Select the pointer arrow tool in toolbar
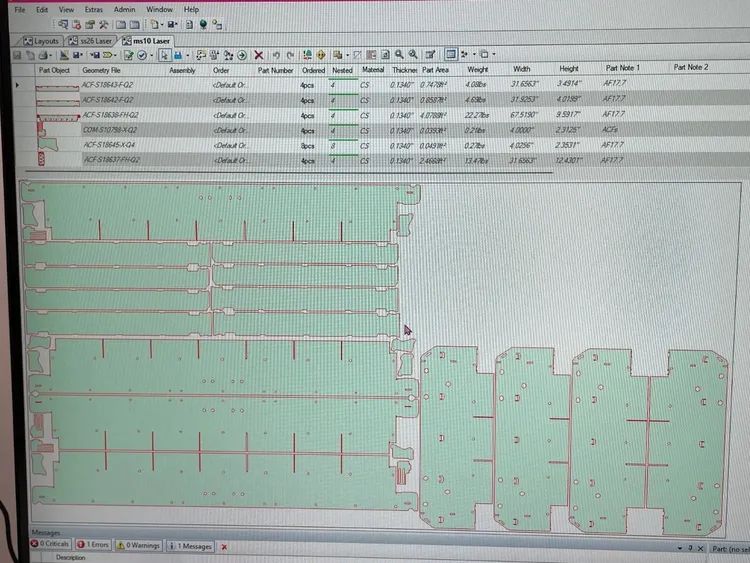The height and width of the screenshot is (563, 750). coord(164,55)
